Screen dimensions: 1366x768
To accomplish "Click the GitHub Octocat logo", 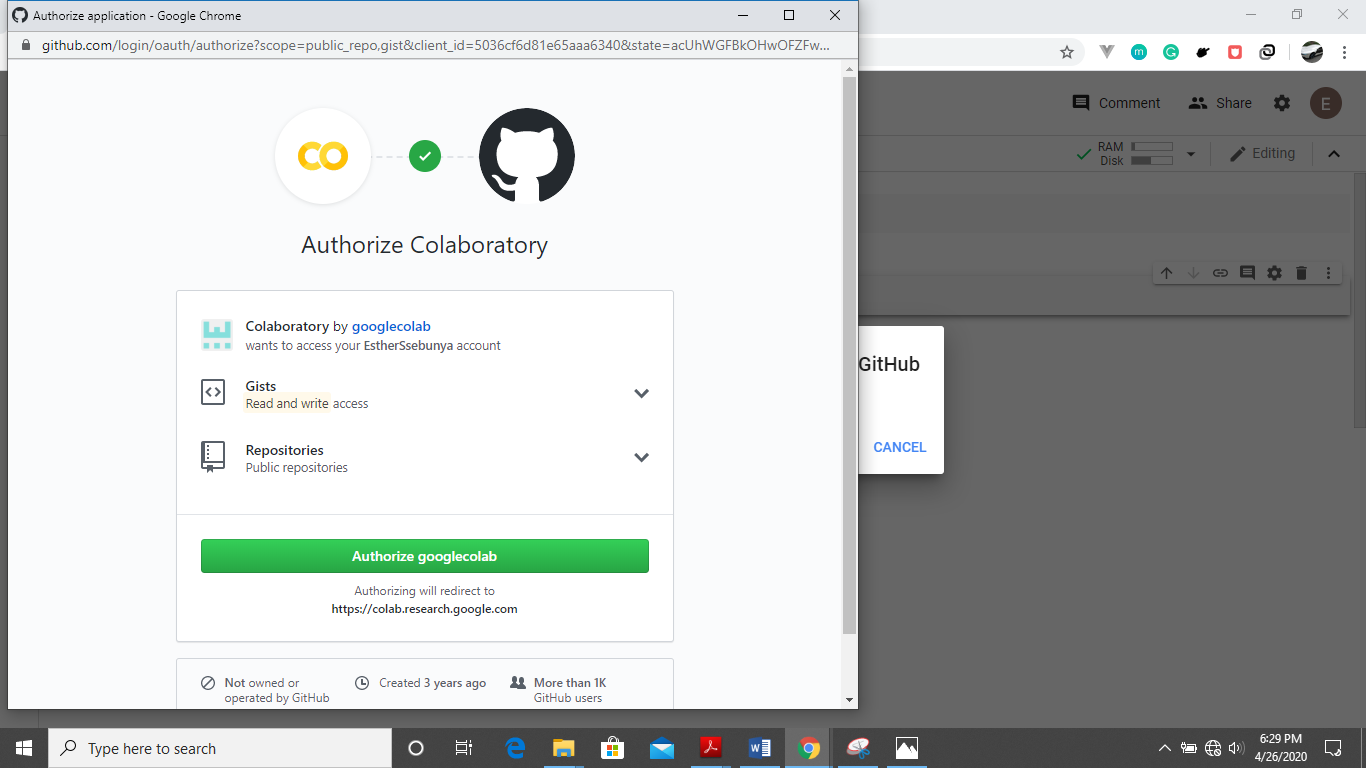I will coord(527,156).
